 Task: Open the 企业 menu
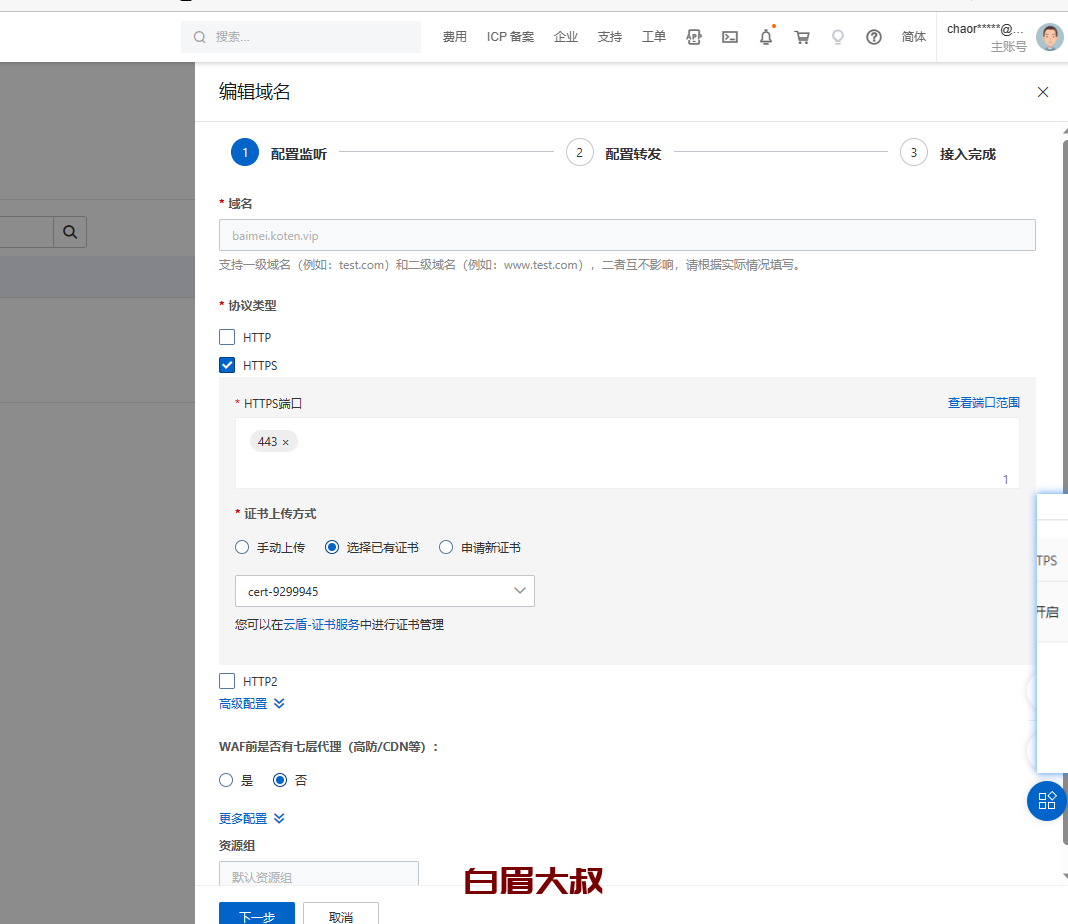[565, 37]
